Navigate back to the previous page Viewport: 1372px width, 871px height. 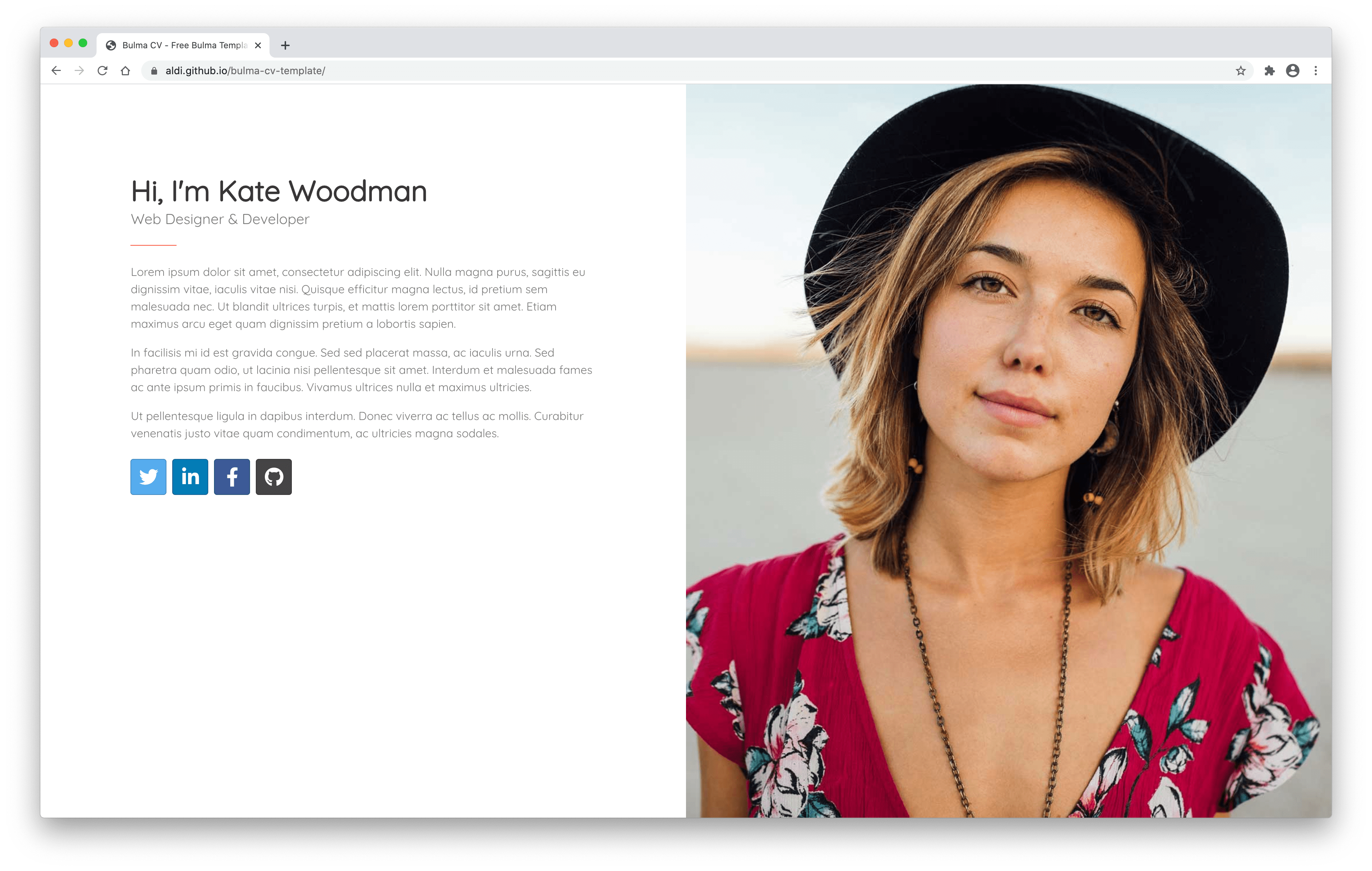pyautogui.click(x=56, y=71)
